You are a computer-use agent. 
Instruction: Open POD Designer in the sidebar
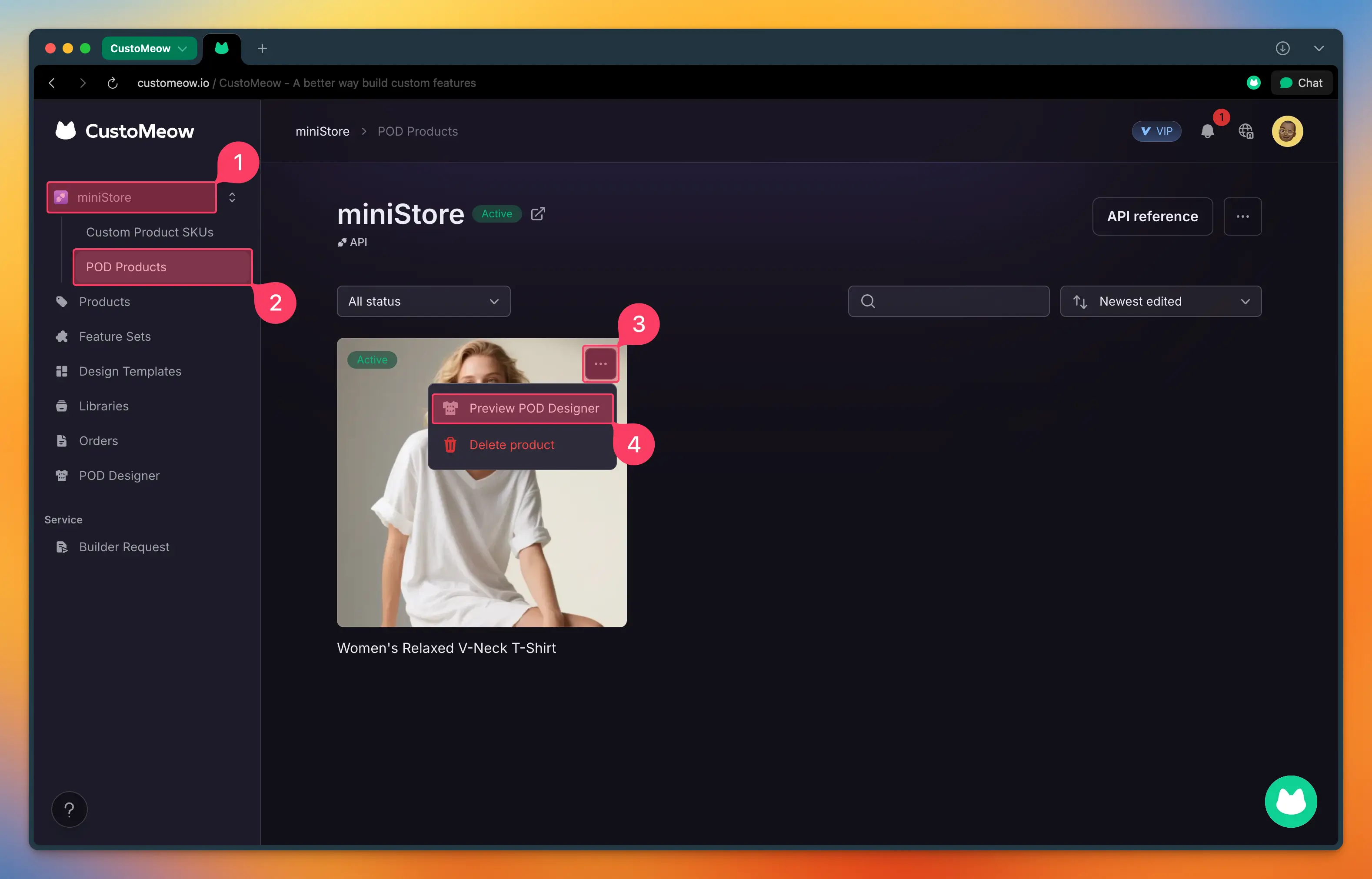pyautogui.click(x=119, y=476)
